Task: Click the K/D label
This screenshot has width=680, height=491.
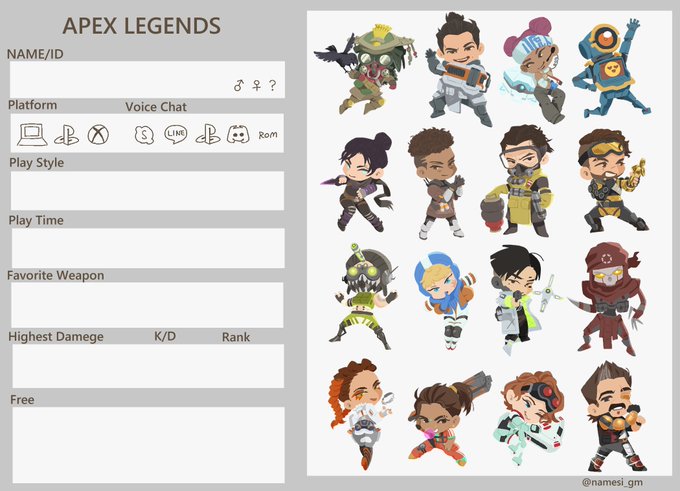Action: pos(165,336)
